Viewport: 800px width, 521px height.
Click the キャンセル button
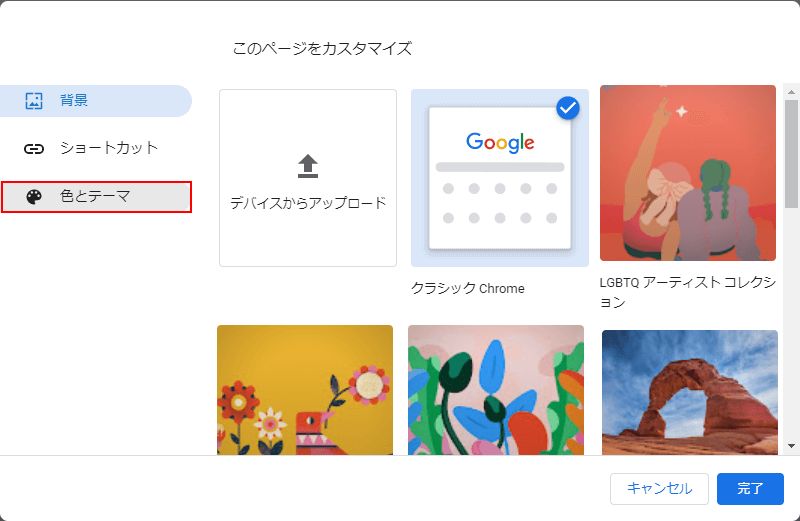click(659, 488)
